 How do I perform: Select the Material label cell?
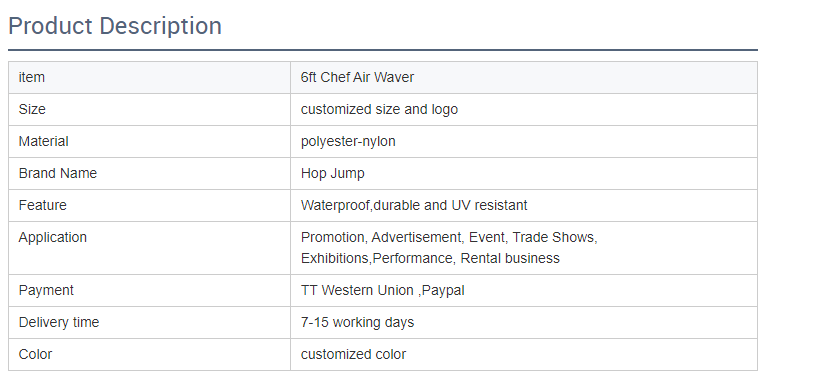pyautogui.click(x=149, y=142)
